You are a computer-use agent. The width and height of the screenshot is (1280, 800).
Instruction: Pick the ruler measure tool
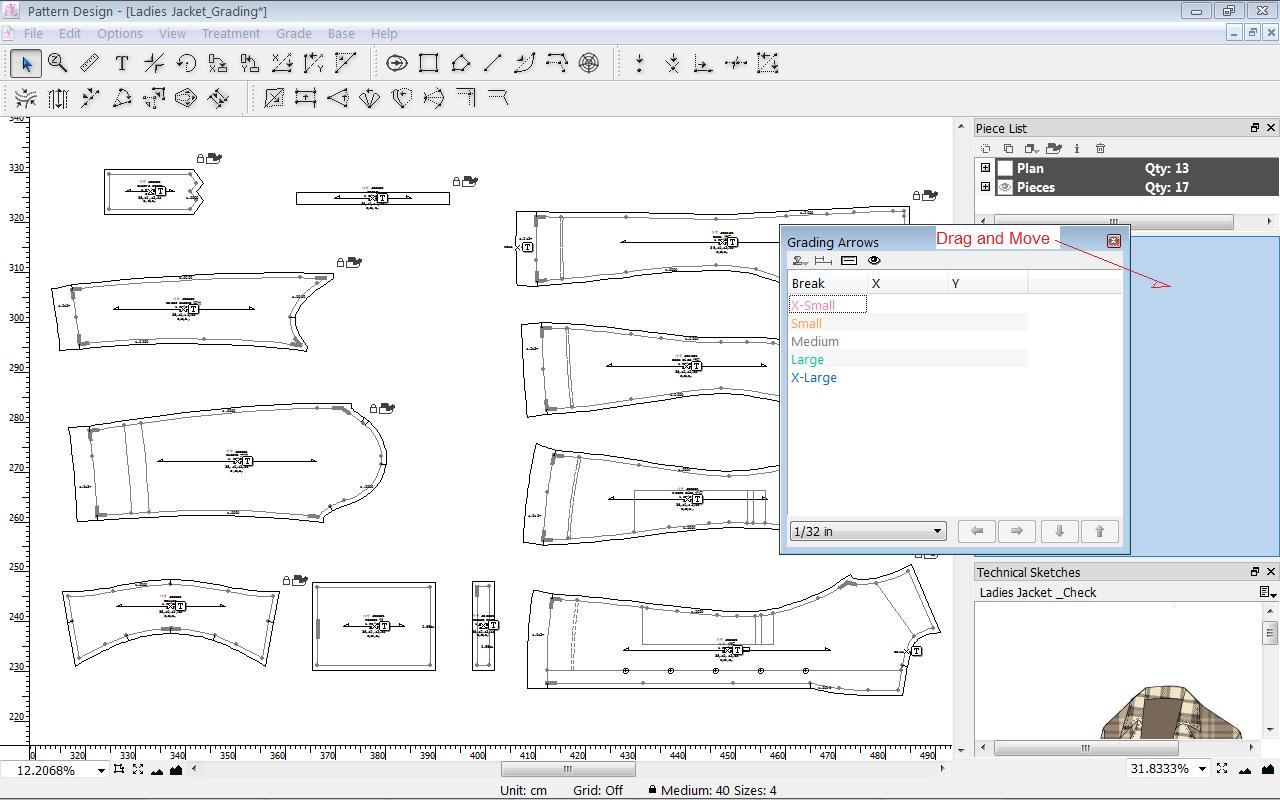[89, 64]
